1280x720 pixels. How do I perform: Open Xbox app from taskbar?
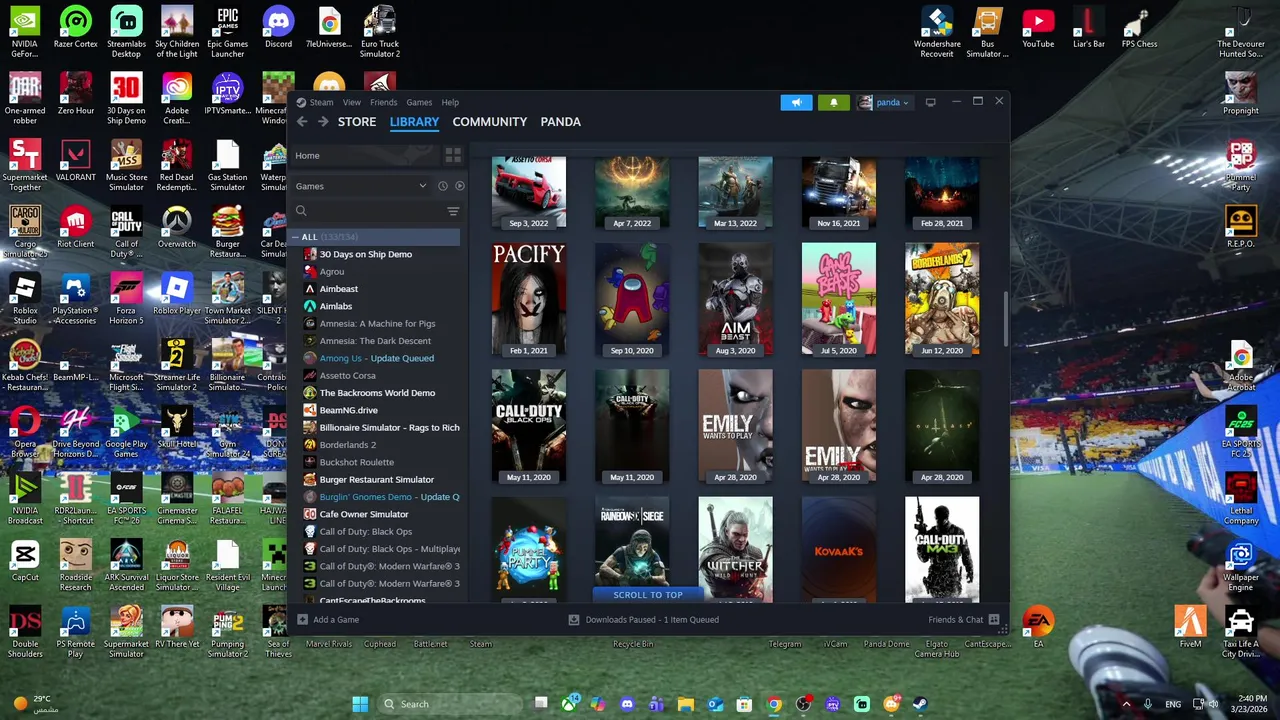570,704
